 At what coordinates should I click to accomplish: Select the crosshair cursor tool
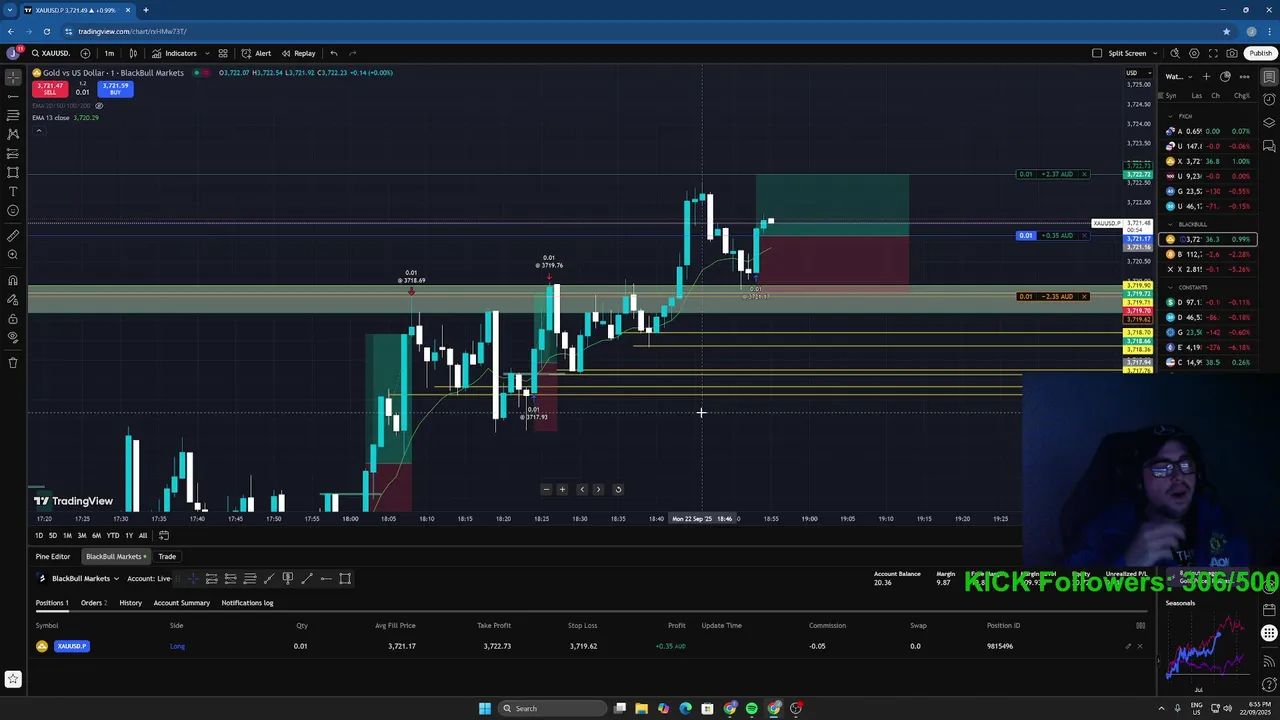(x=13, y=77)
